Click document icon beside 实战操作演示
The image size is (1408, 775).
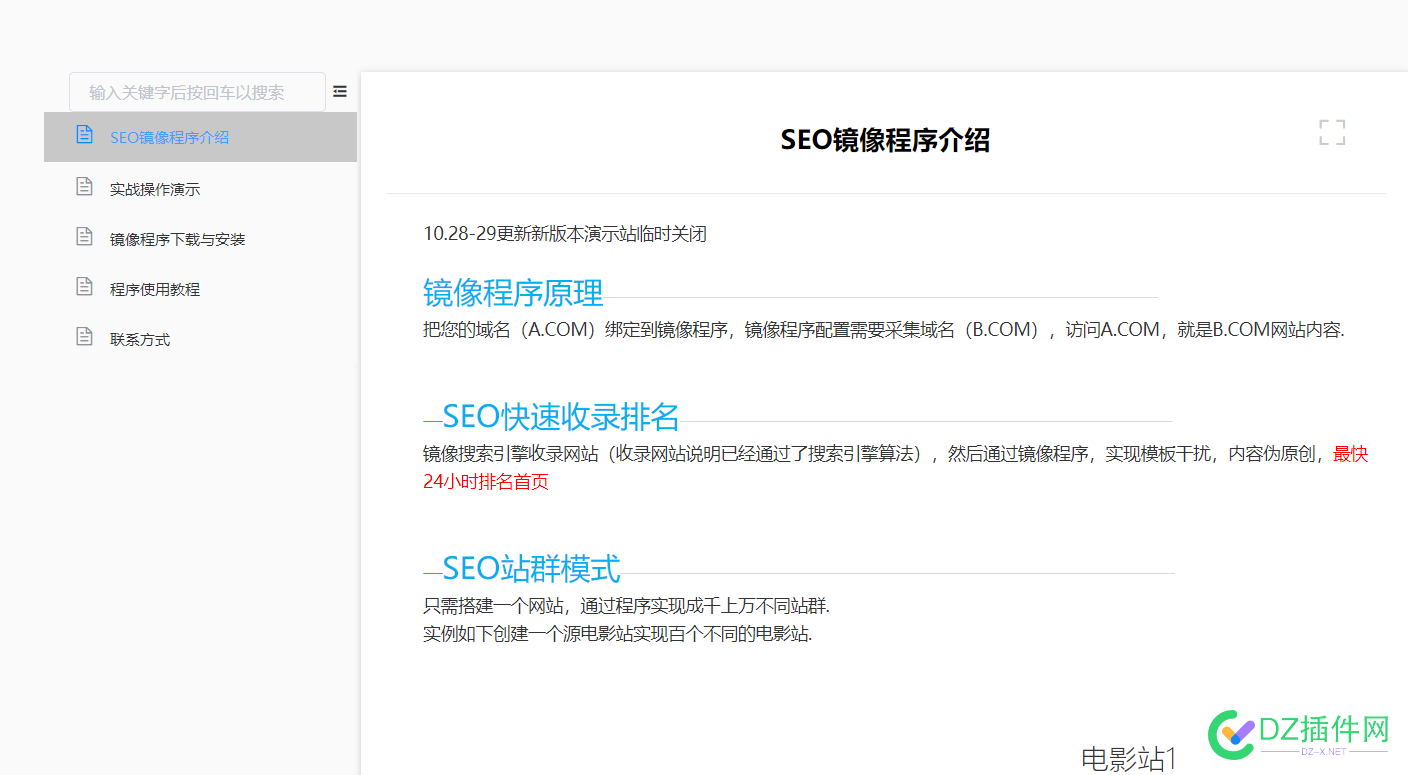(85, 187)
